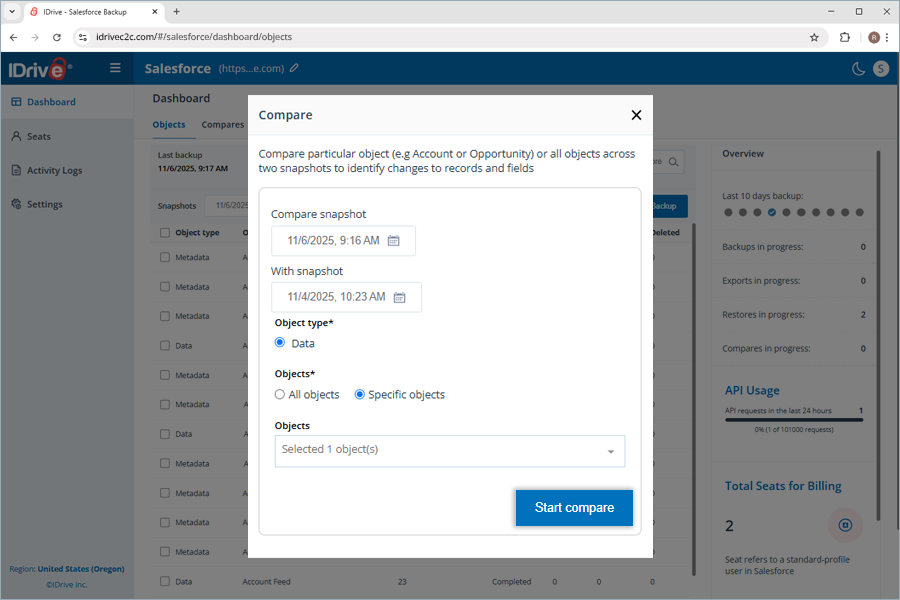The width and height of the screenshot is (900, 600).
Task: Click the Dashboard grid icon in sidebar
Action: (16, 102)
